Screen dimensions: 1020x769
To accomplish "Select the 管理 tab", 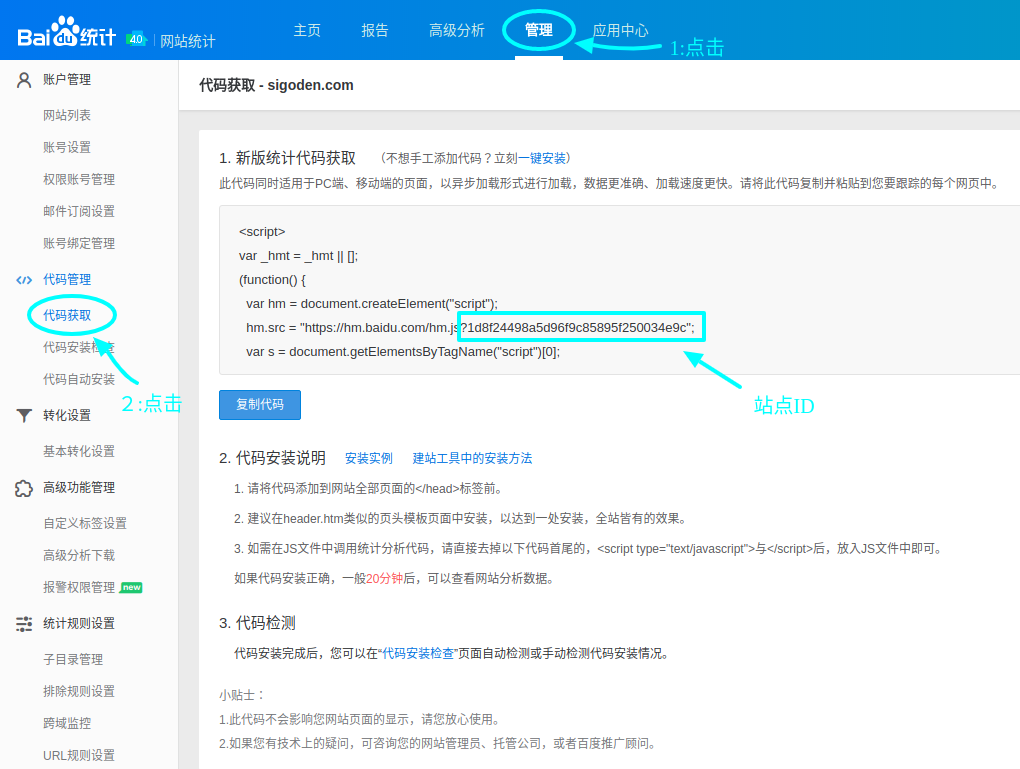I will click(539, 31).
